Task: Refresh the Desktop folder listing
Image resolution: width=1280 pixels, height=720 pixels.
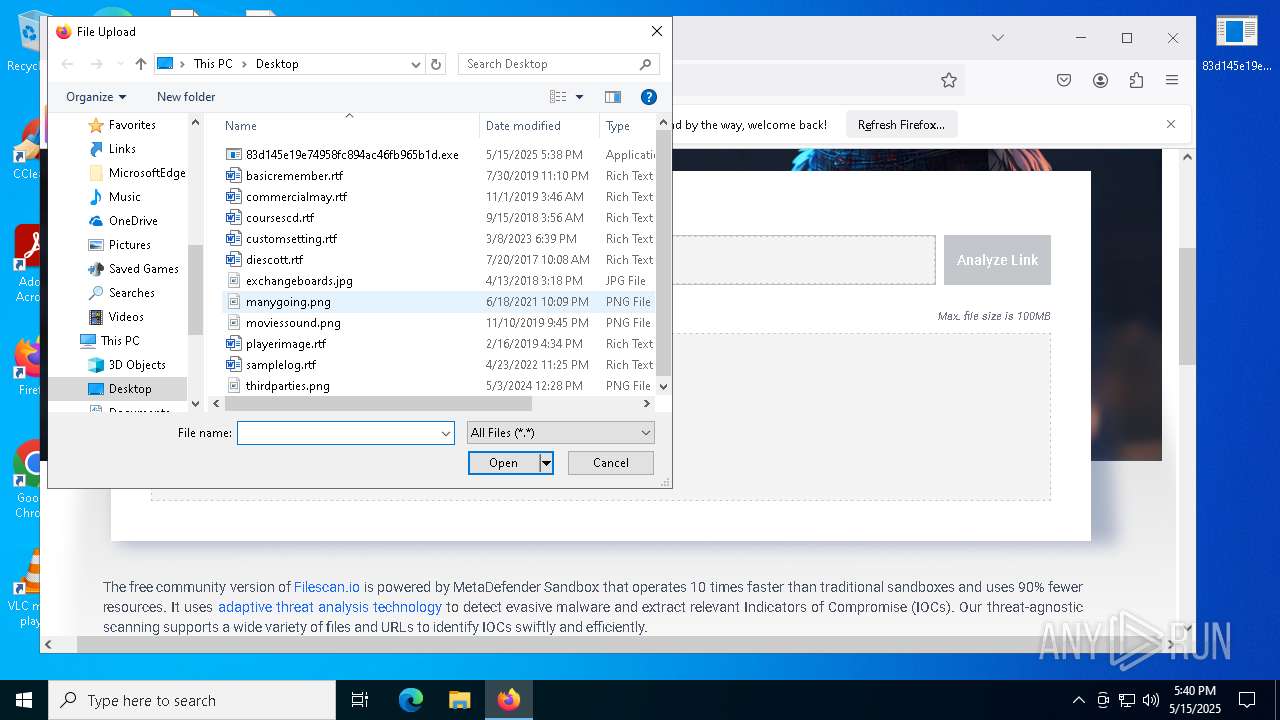Action: (x=436, y=64)
